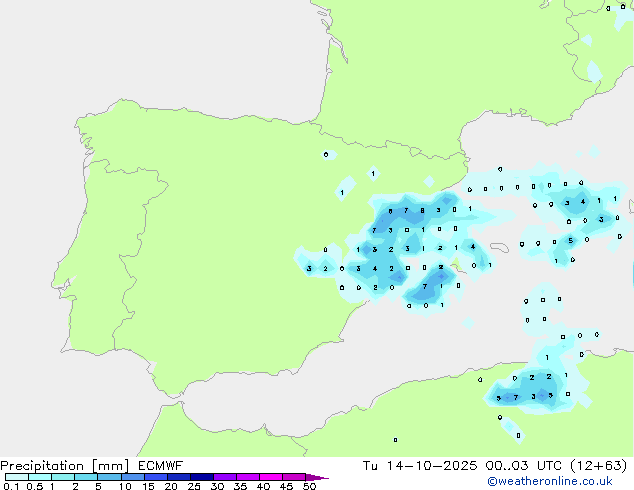Select the 2–5 mm cyan legend swatch
Viewport: 634px width, 490px height.
click(86, 477)
